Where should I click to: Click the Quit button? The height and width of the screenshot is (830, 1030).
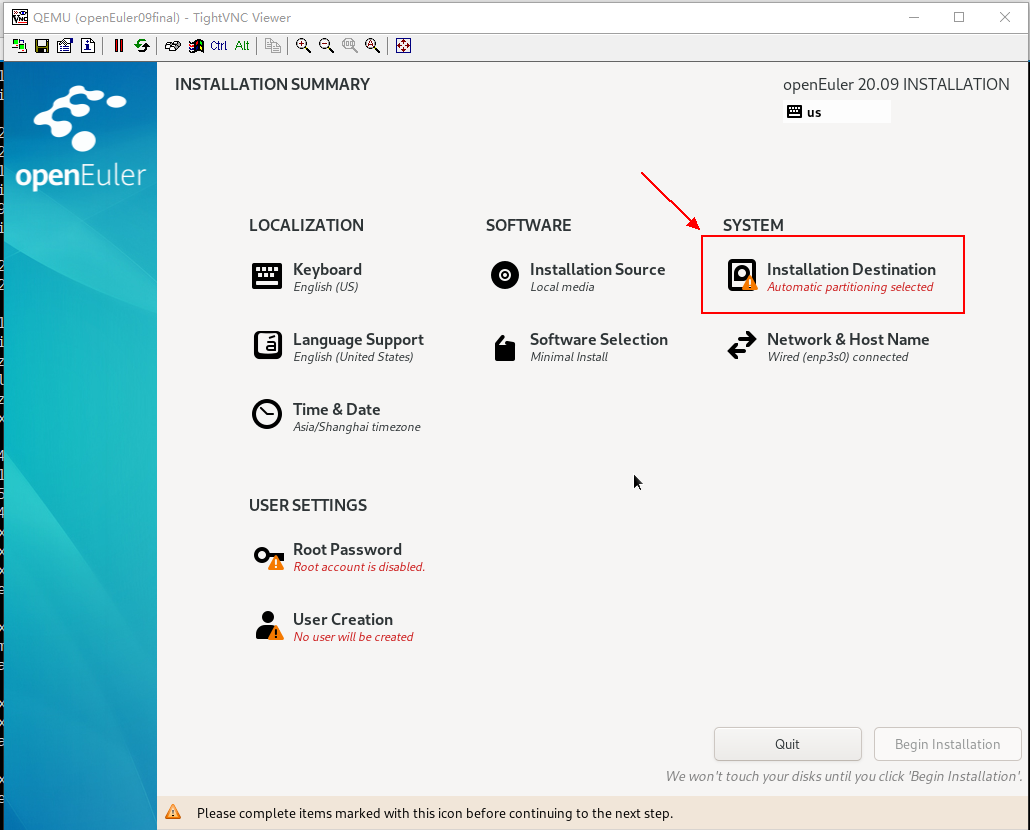(787, 744)
